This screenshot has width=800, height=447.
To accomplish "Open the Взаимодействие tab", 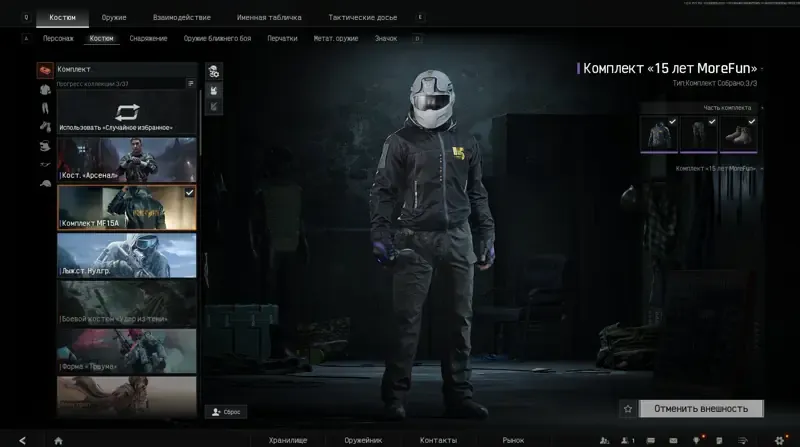I will 182,17.
